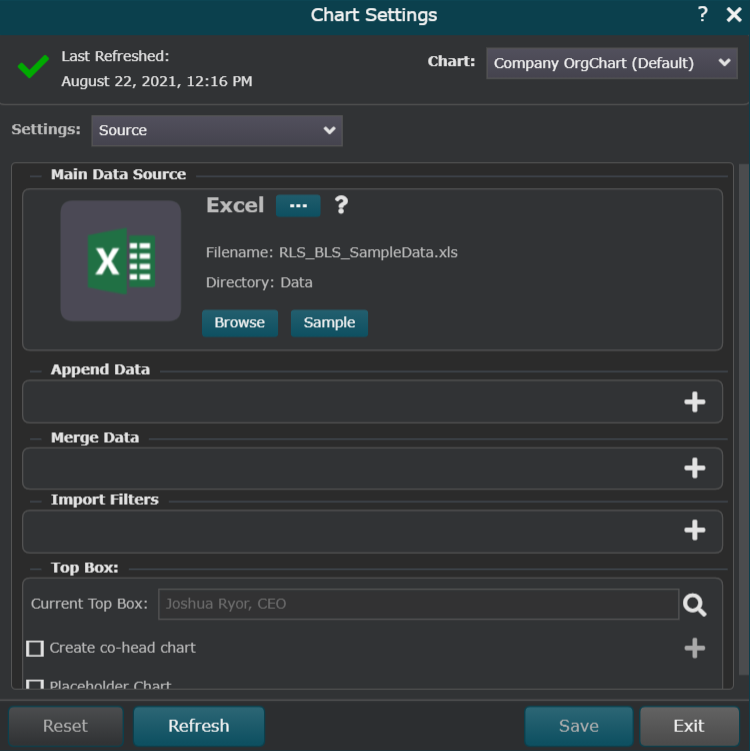Toggle the Placeholder Chart checkbox
This screenshot has height=751, width=750.
click(35, 685)
